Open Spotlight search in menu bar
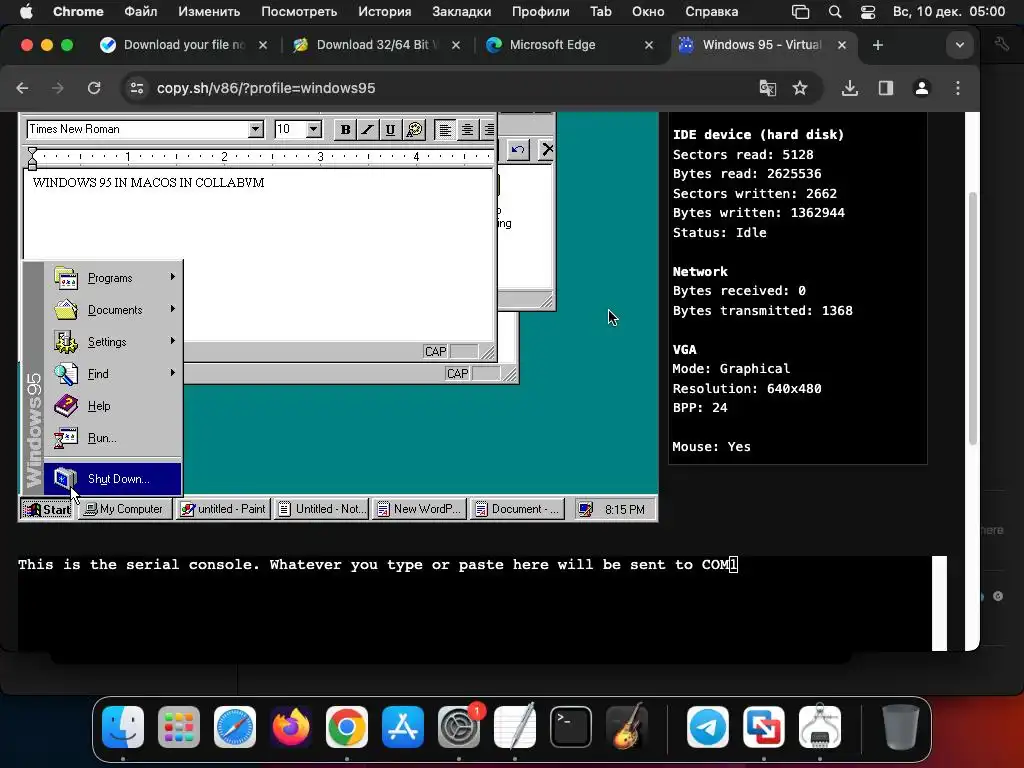Image resolution: width=1024 pixels, height=768 pixels. 835,12
